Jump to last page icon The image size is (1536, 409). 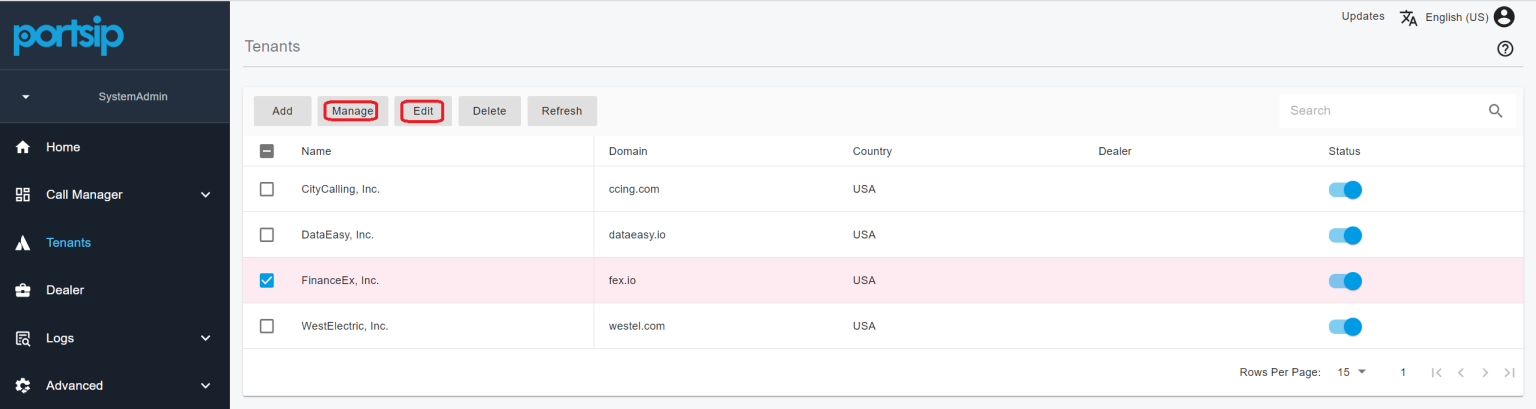point(1509,372)
